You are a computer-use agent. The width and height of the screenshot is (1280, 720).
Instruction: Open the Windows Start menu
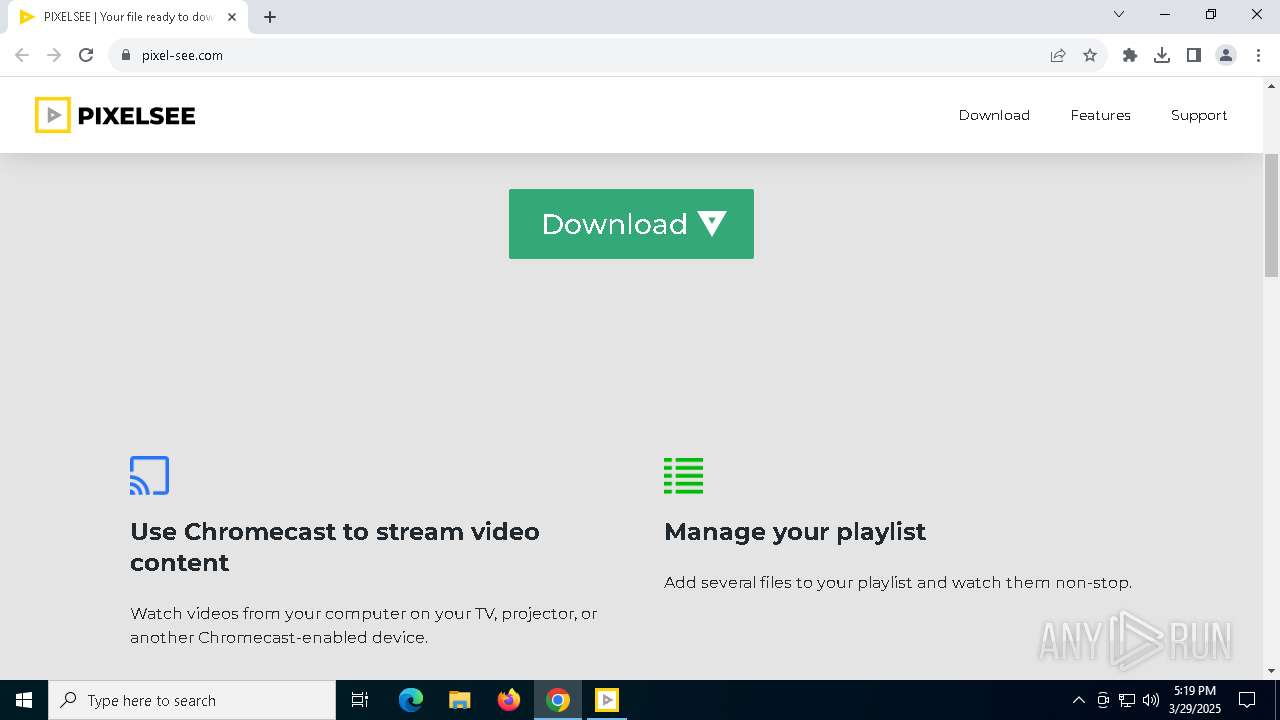[x=24, y=700]
